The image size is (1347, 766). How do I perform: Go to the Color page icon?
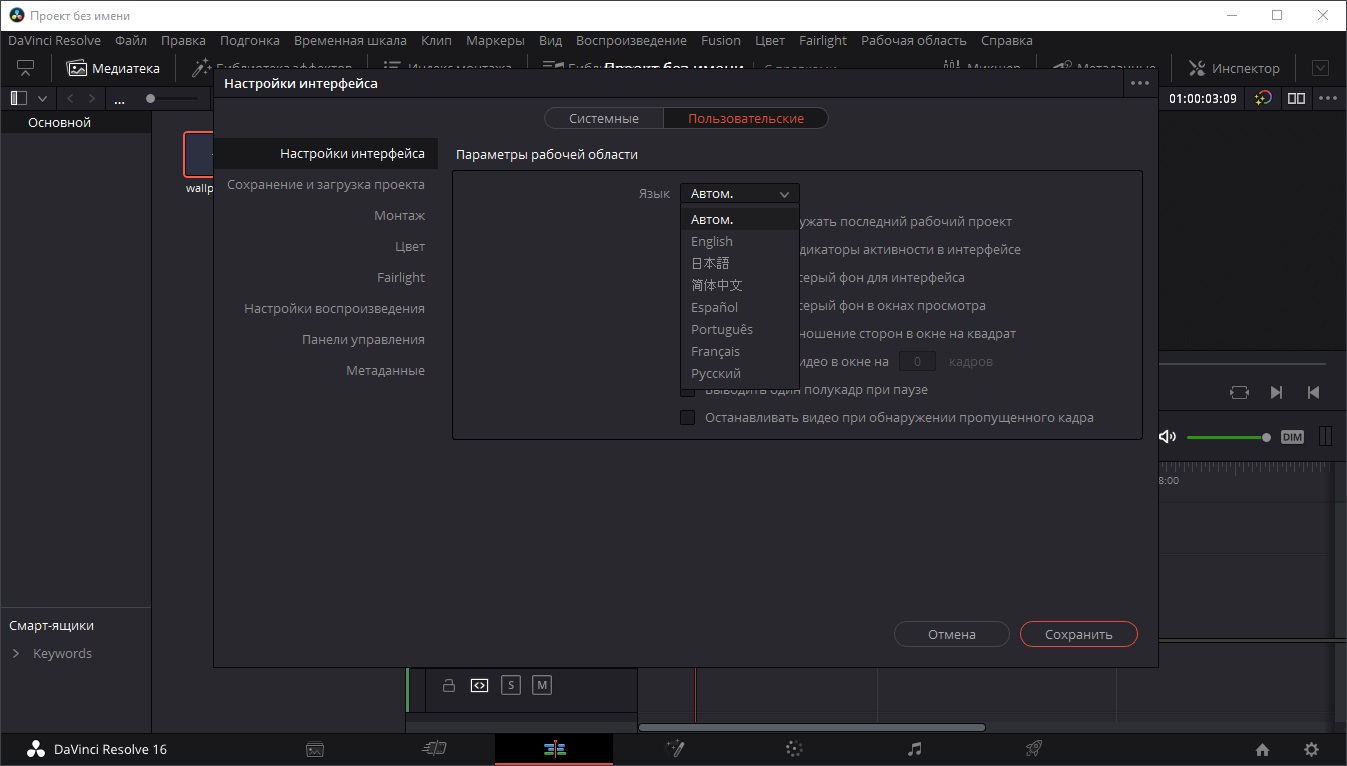794,749
